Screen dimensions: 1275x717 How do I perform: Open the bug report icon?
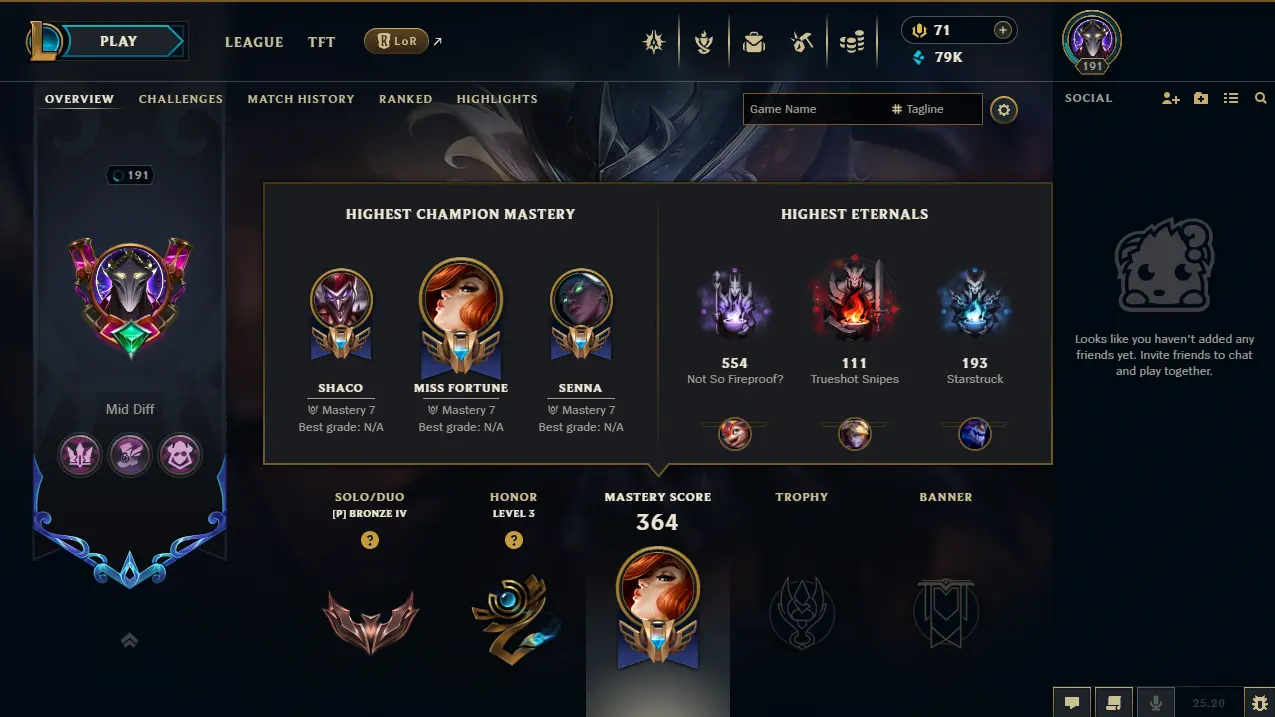click(1259, 703)
